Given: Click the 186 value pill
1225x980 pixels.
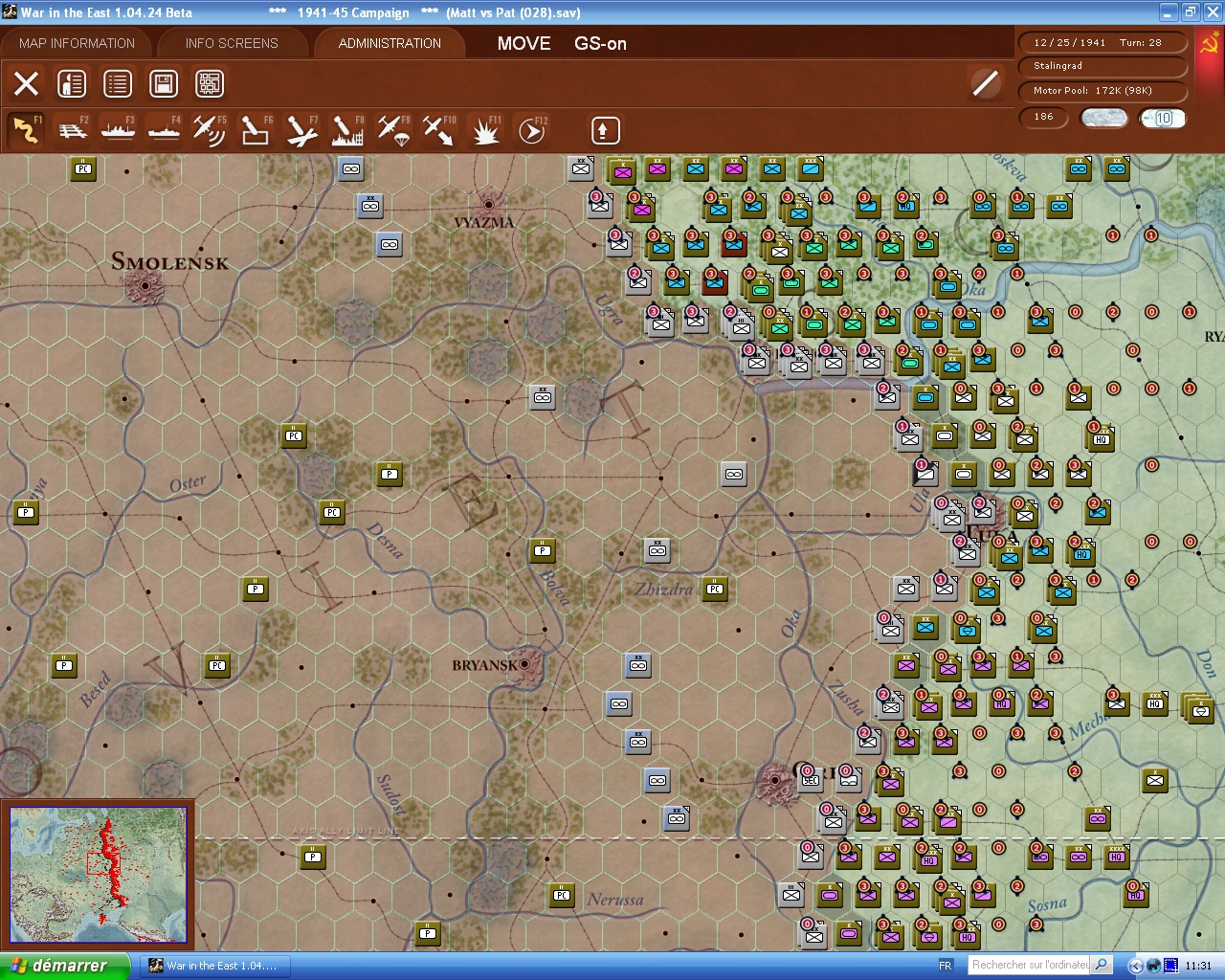Looking at the screenshot, I should point(1044,117).
